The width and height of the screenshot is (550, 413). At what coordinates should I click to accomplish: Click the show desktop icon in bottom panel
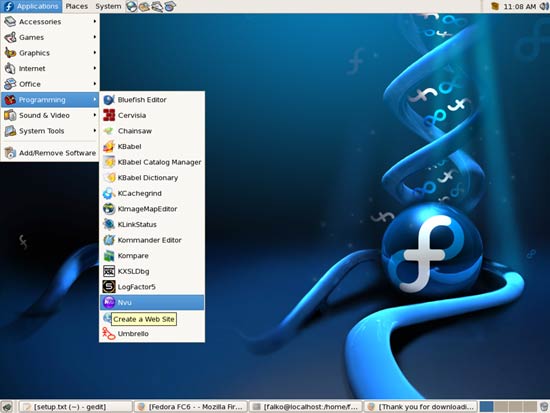click(7, 407)
